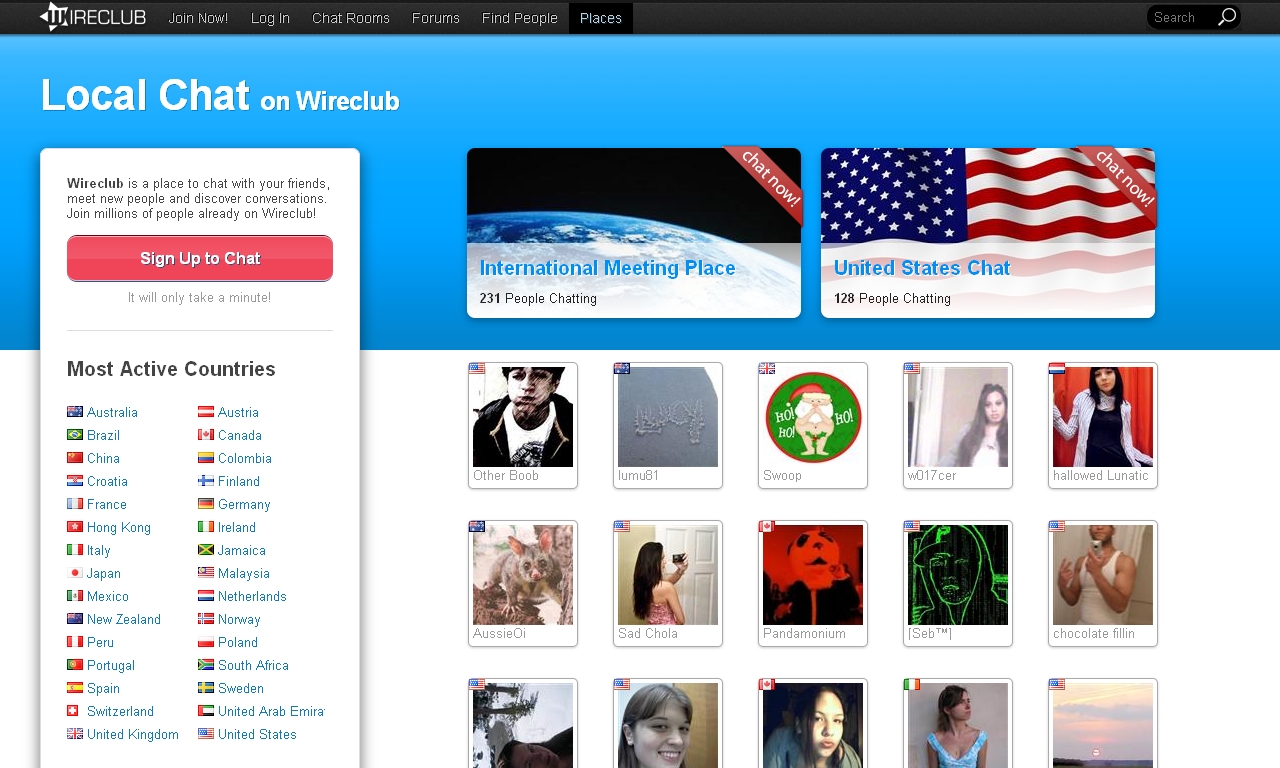The width and height of the screenshot is (1280, 768).
Task: Click the Log In link
Action: click(x=269, y=17)
